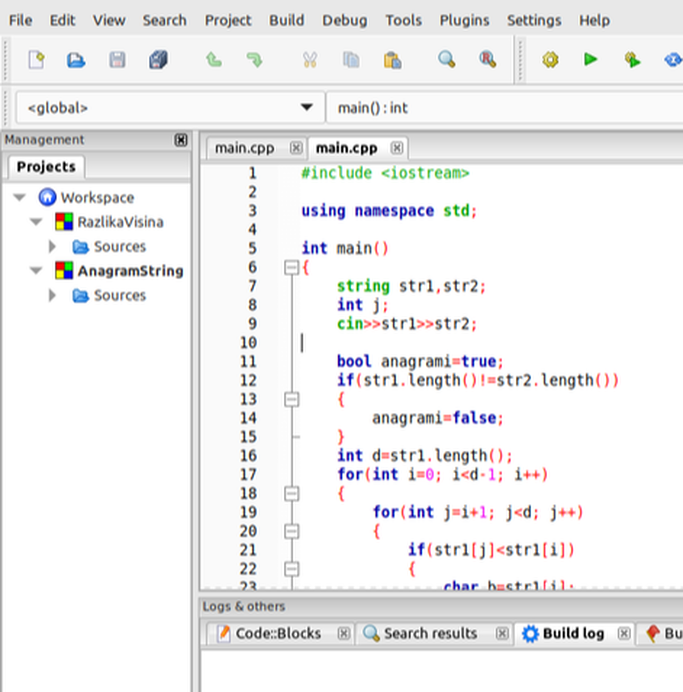Image resolution: width=683 pixels, height=692 pixels.
Task: Close the Management panel
Action: [x=181, y=140]
